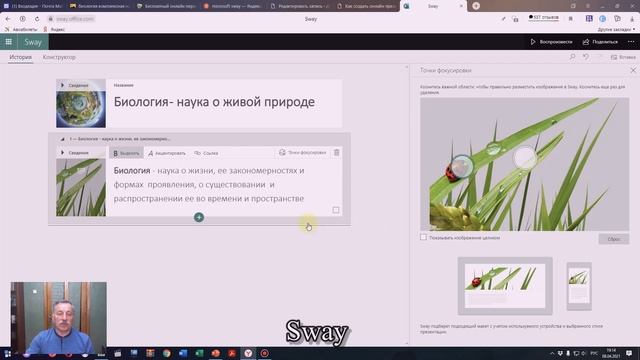
Task: Edit the title Биология- наука о живой природе
Action: [214, 102]
